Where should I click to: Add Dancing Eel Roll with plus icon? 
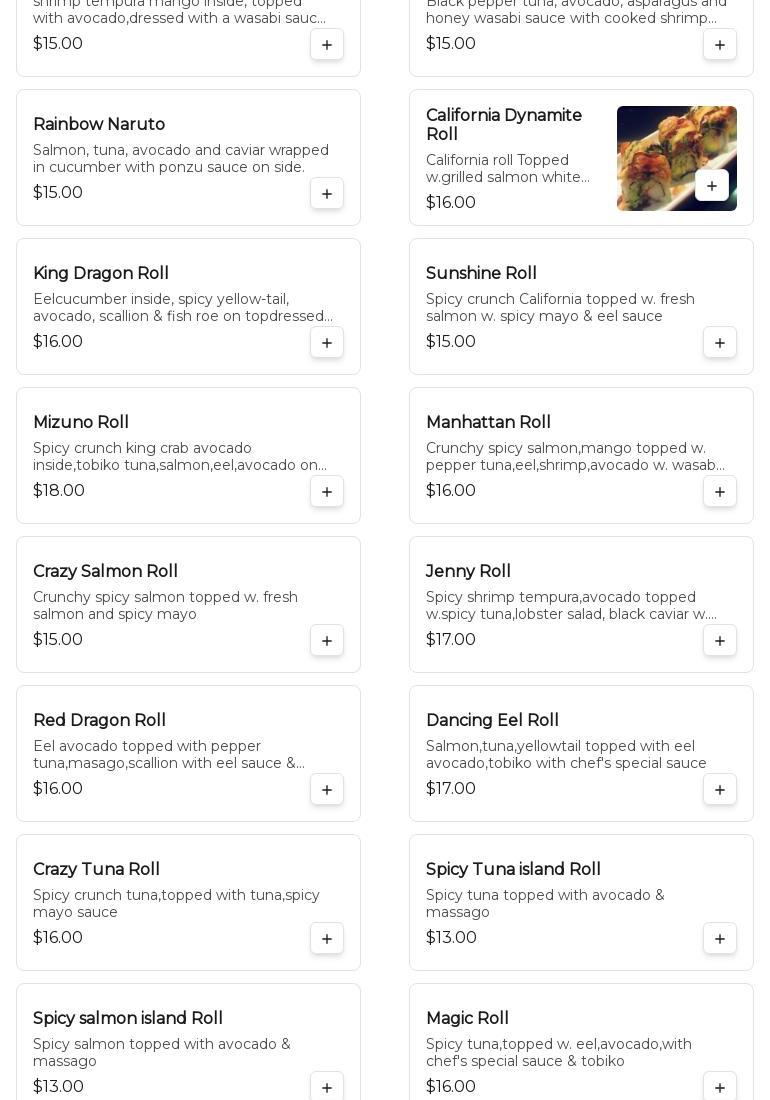point(720,790)
